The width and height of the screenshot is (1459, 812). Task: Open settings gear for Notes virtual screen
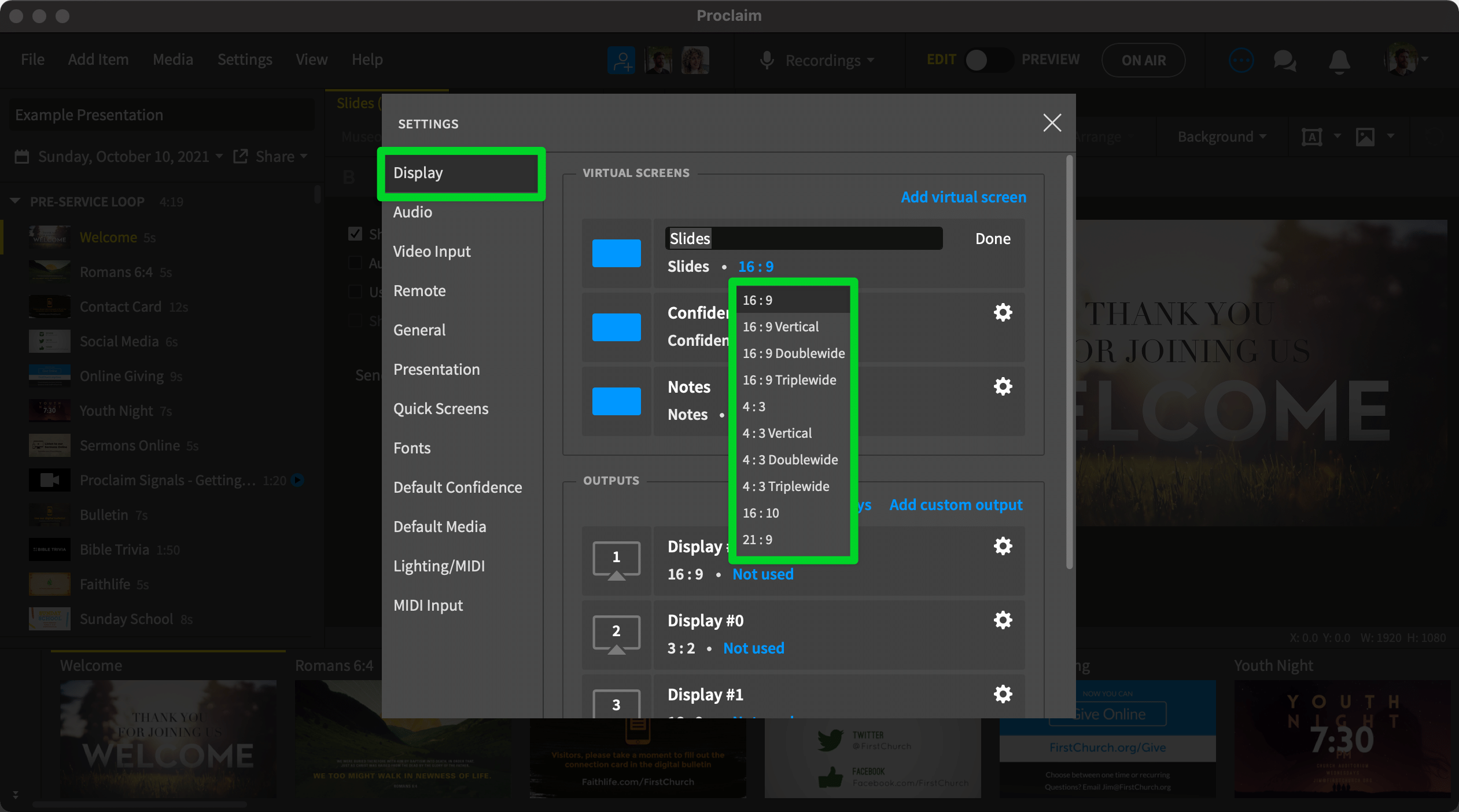pos(1003,386)
